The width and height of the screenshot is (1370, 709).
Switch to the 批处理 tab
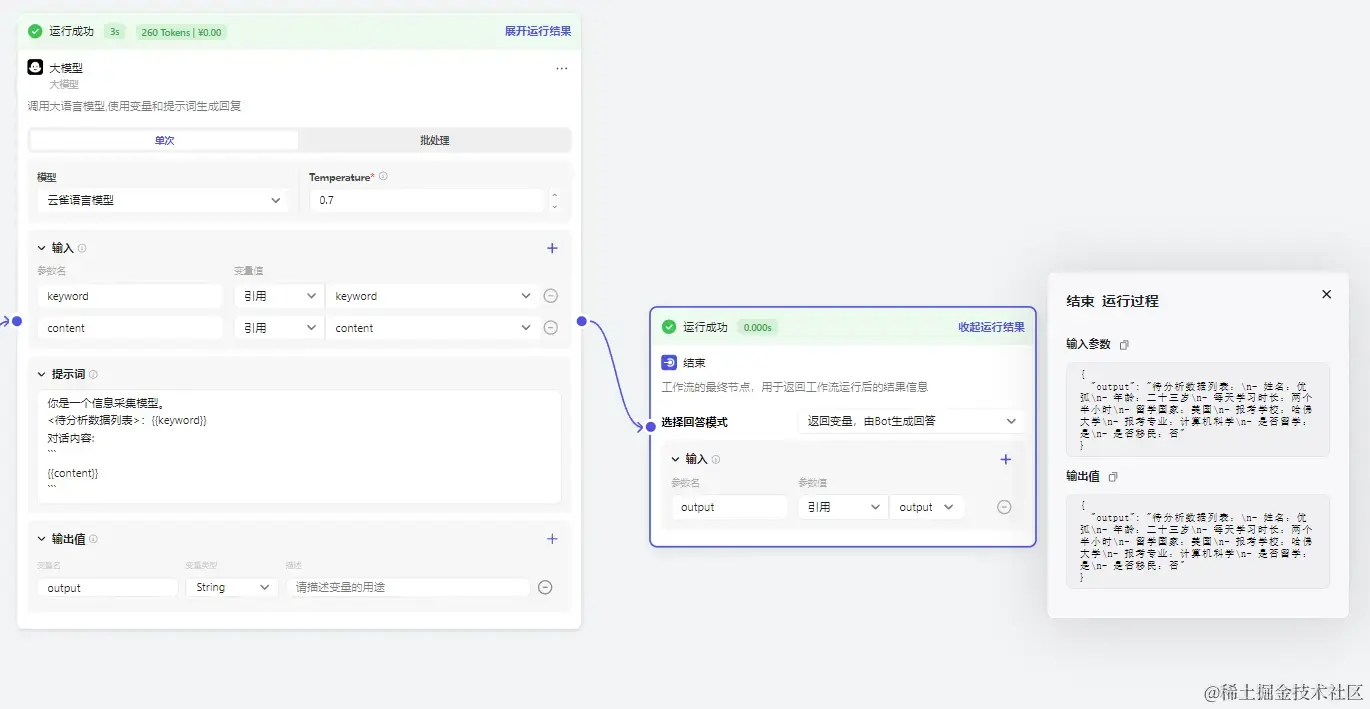coord(434,140)
